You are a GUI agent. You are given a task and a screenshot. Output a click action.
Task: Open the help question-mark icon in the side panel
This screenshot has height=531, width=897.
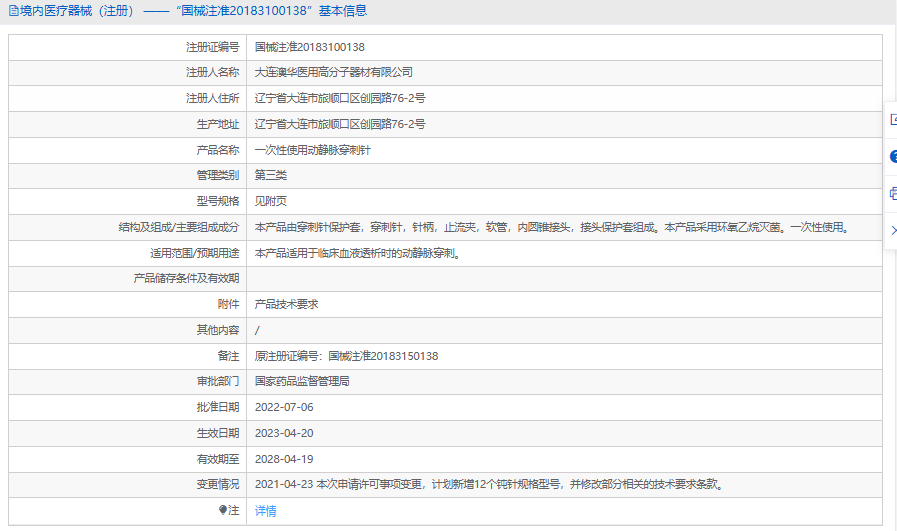(x=893, y=157)
